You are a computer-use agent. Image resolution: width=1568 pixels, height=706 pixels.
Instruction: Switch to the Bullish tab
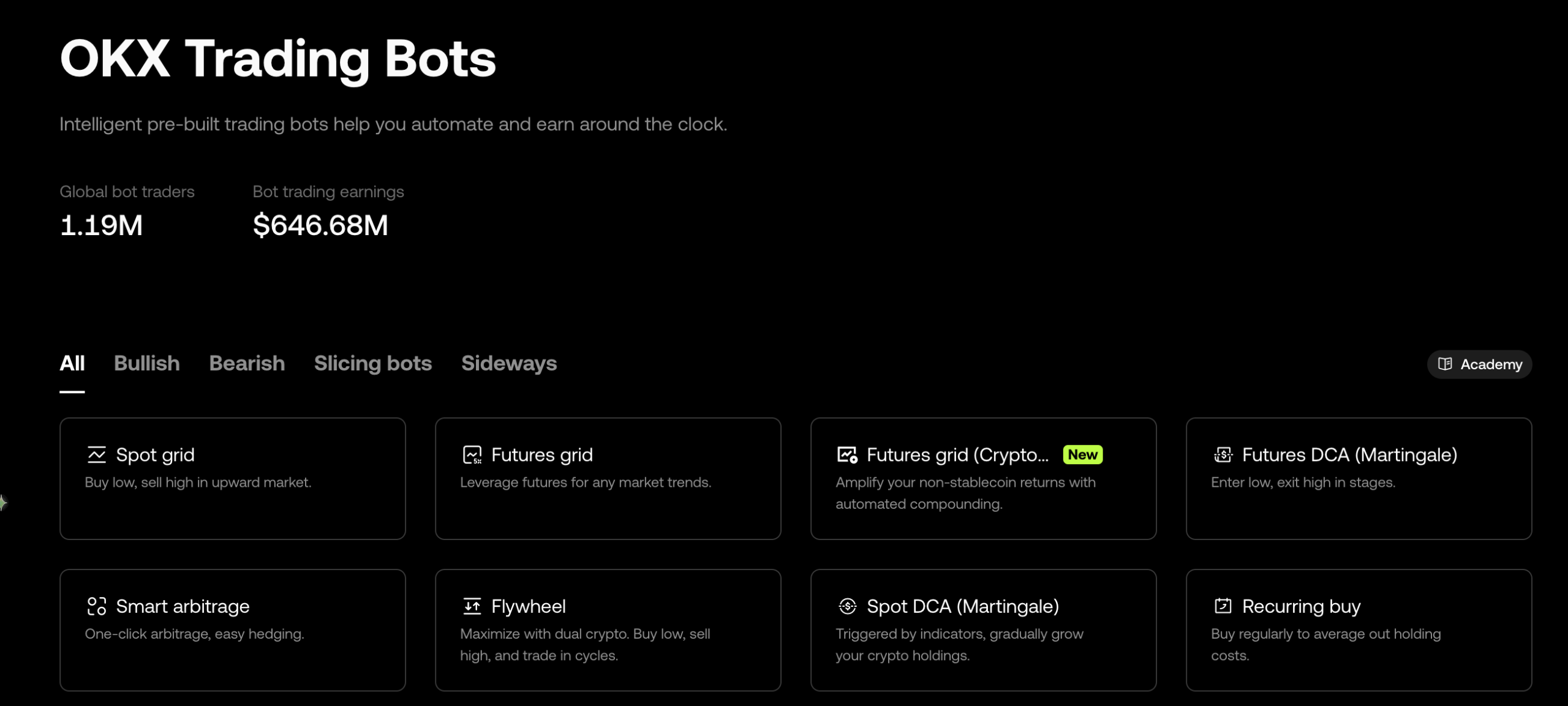147,363
